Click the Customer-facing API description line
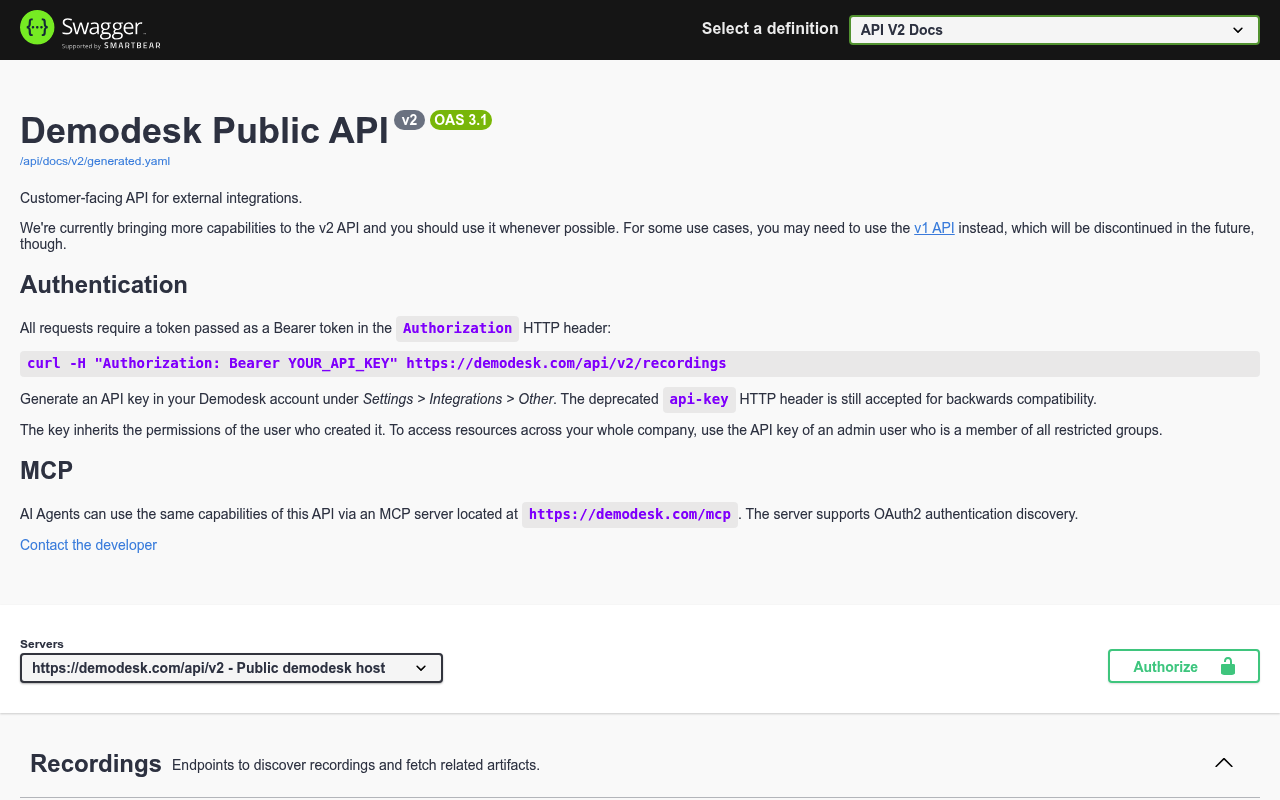Screen dimensions: 1280x800 [x=161, y=198]
